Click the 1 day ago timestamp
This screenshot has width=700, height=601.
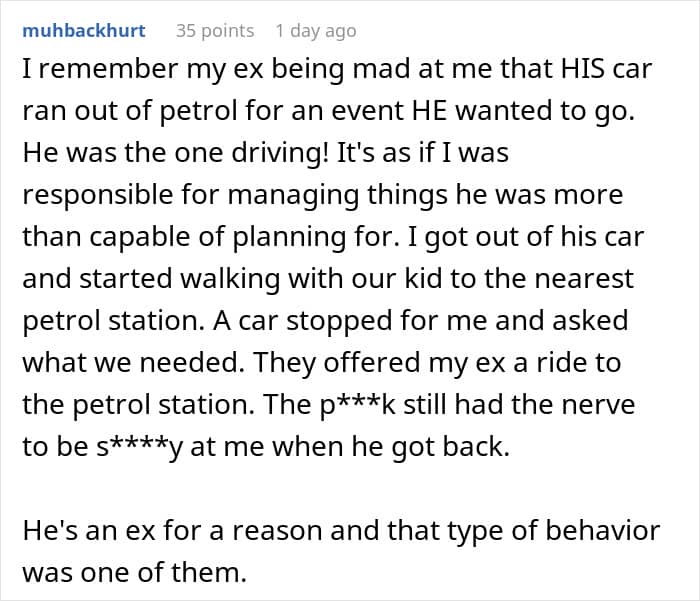(x=316, y=31)
